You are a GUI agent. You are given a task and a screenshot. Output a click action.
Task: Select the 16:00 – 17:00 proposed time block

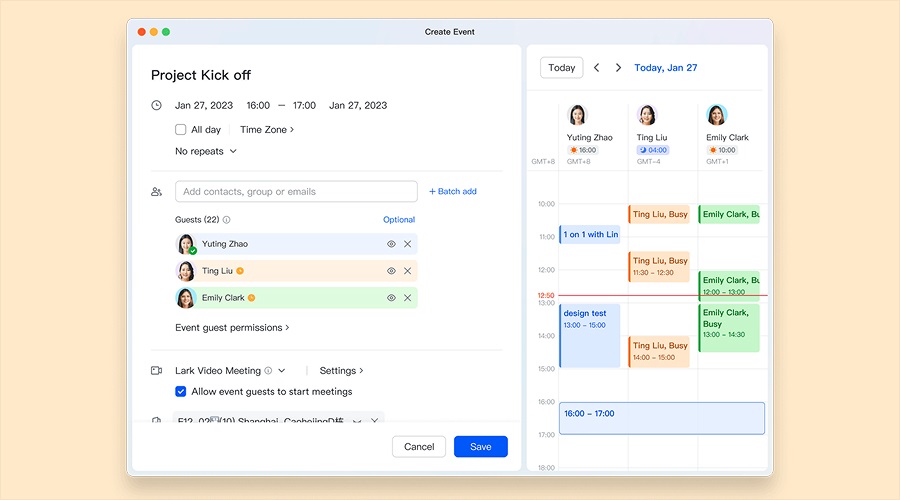click(x=662, y=418)
